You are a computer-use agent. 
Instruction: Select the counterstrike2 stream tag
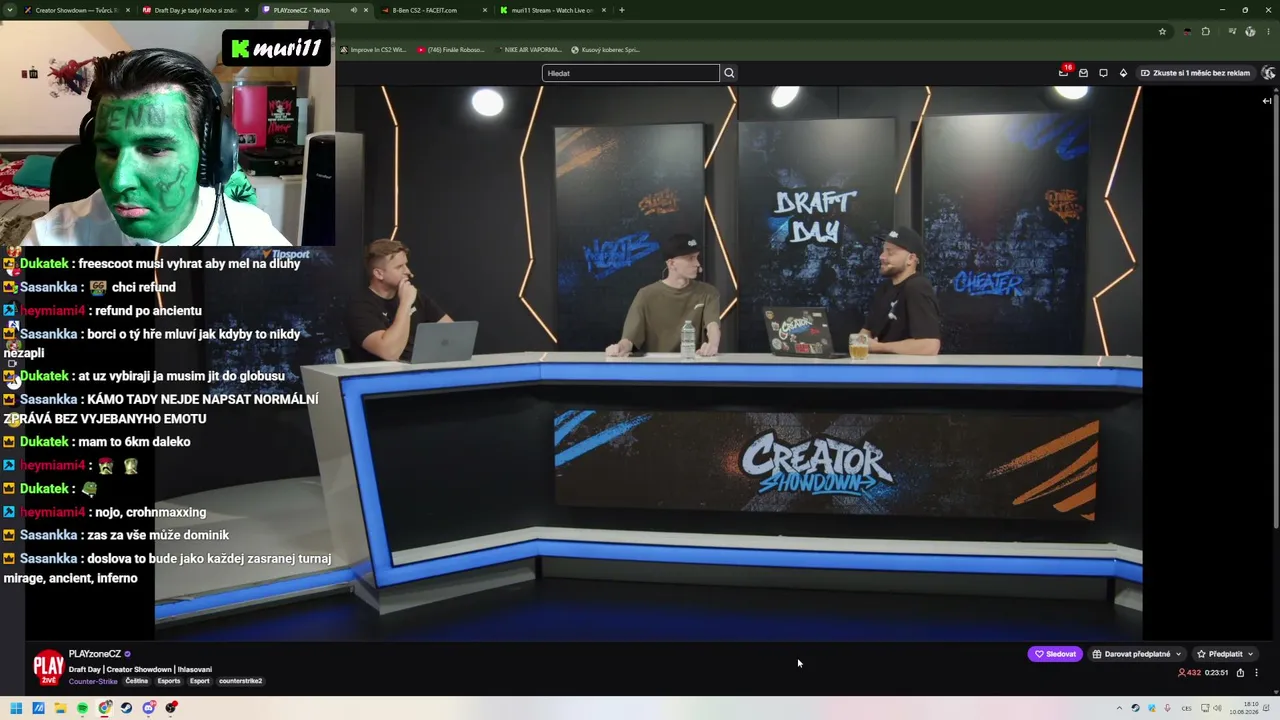[x=241, y=681]
